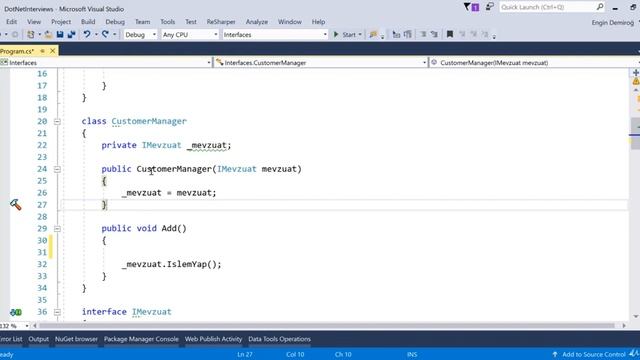Click the ReSharper warning status indicator icon
This screenshot has width=640, height=360.
coord(636,82)
